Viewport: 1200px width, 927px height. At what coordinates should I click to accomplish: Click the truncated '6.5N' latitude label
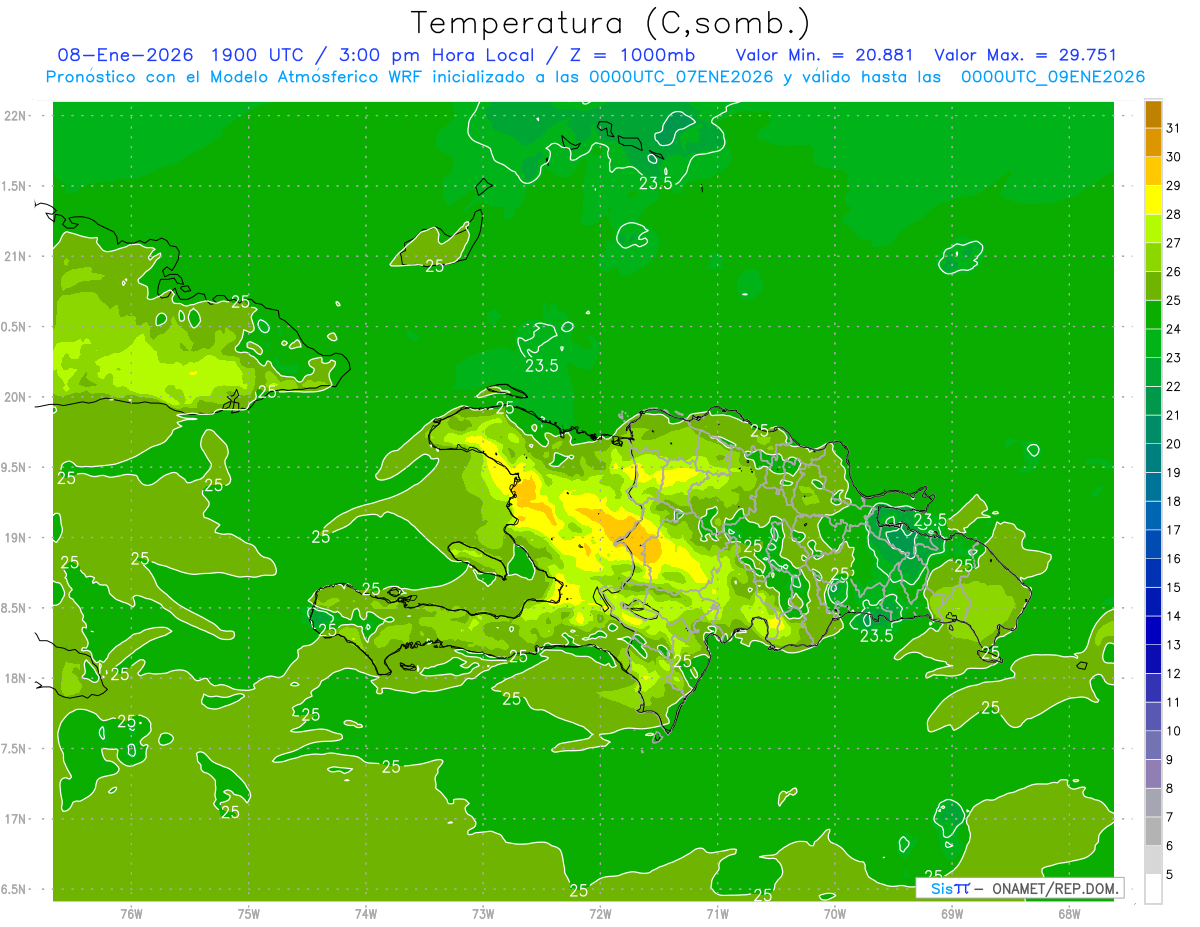click(x=15, y=889)
